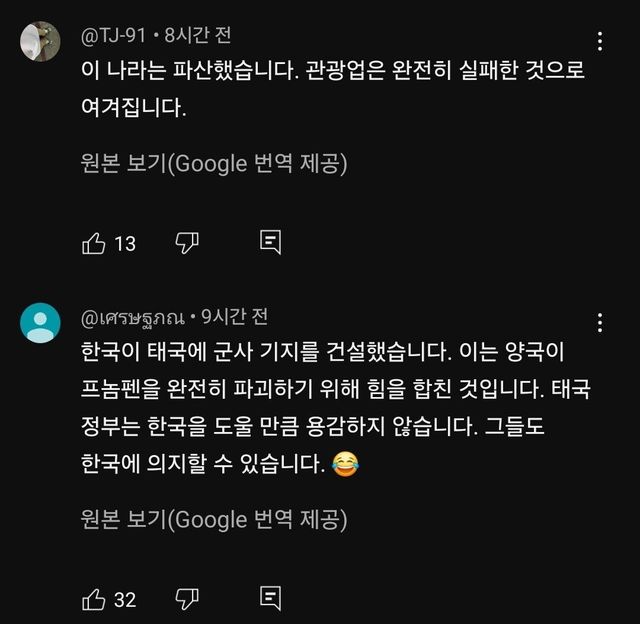
Task: Show original text of @TJ-91 comment
Action: coord(214,164)
